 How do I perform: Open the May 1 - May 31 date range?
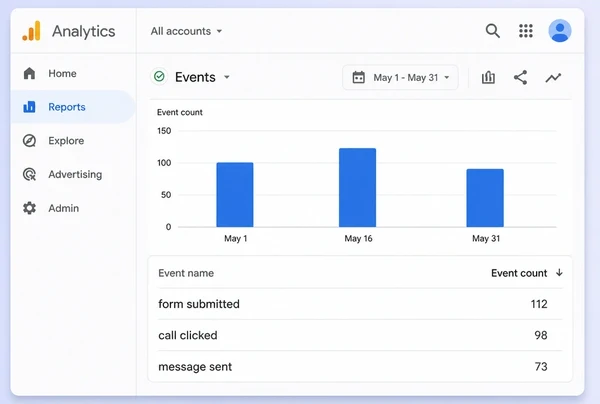[x=400, y=77]
